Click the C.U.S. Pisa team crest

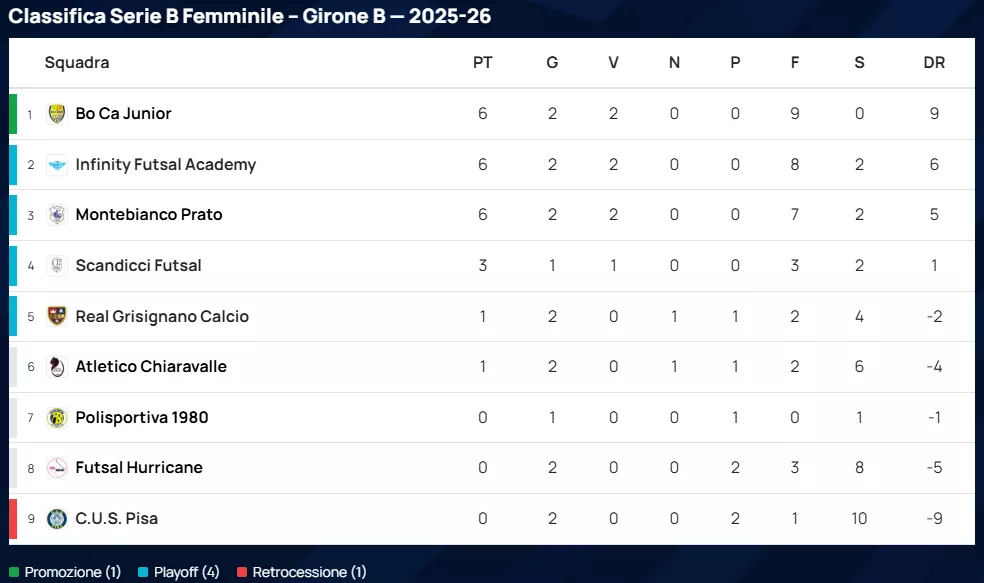(57, 519)
